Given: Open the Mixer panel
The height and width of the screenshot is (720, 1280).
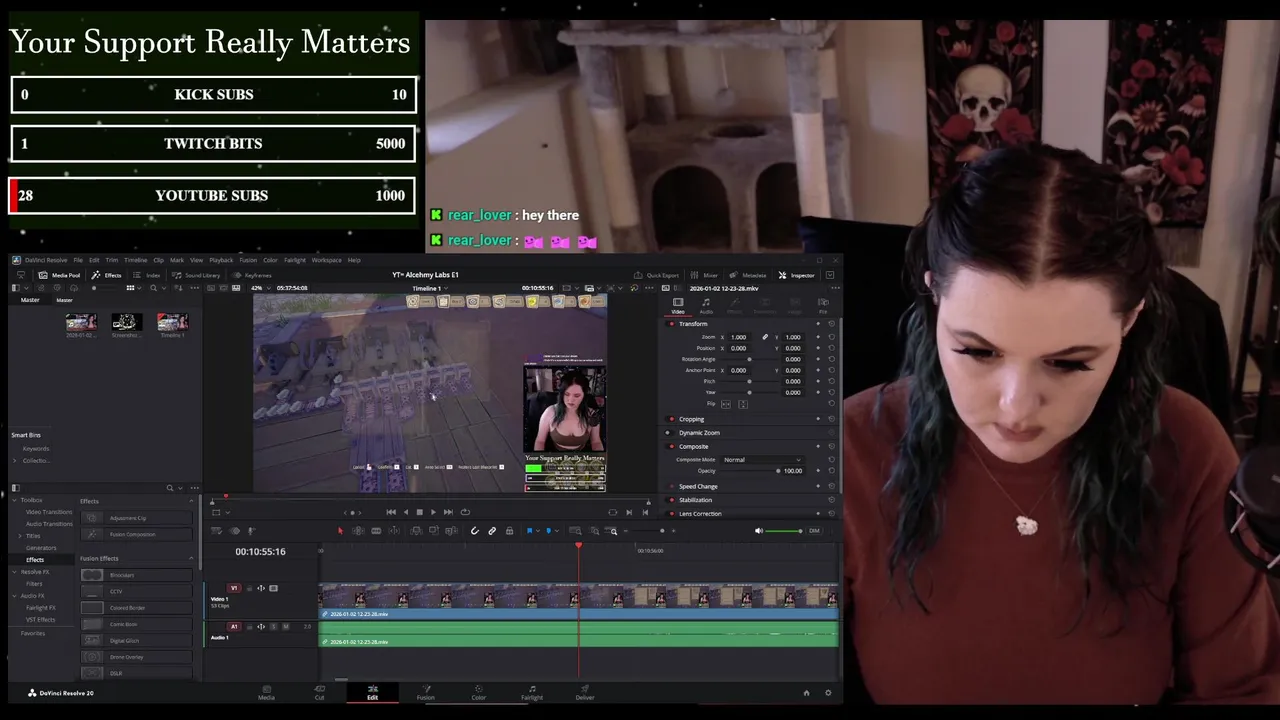Looking at the screenshot, I should click(x=704, y=275).
